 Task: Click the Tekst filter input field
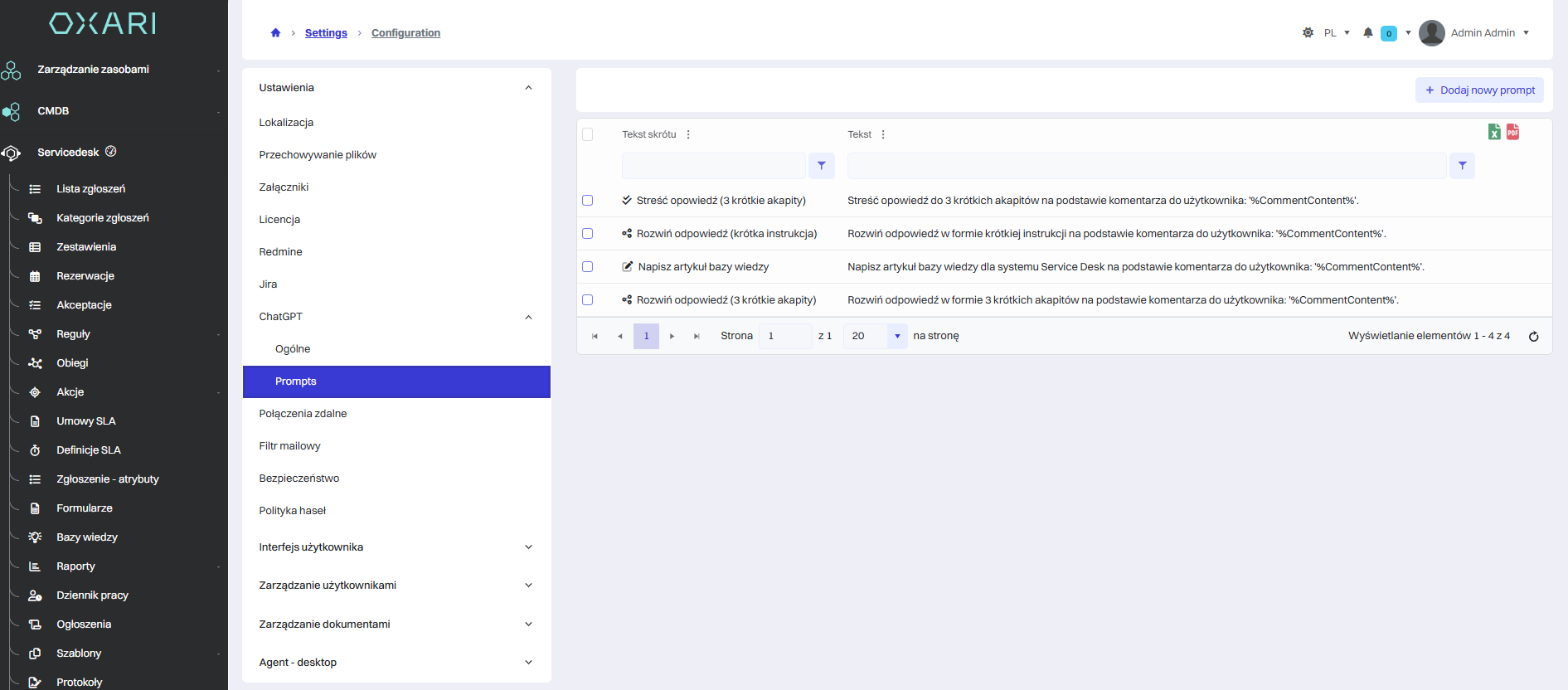(1146, 166)
